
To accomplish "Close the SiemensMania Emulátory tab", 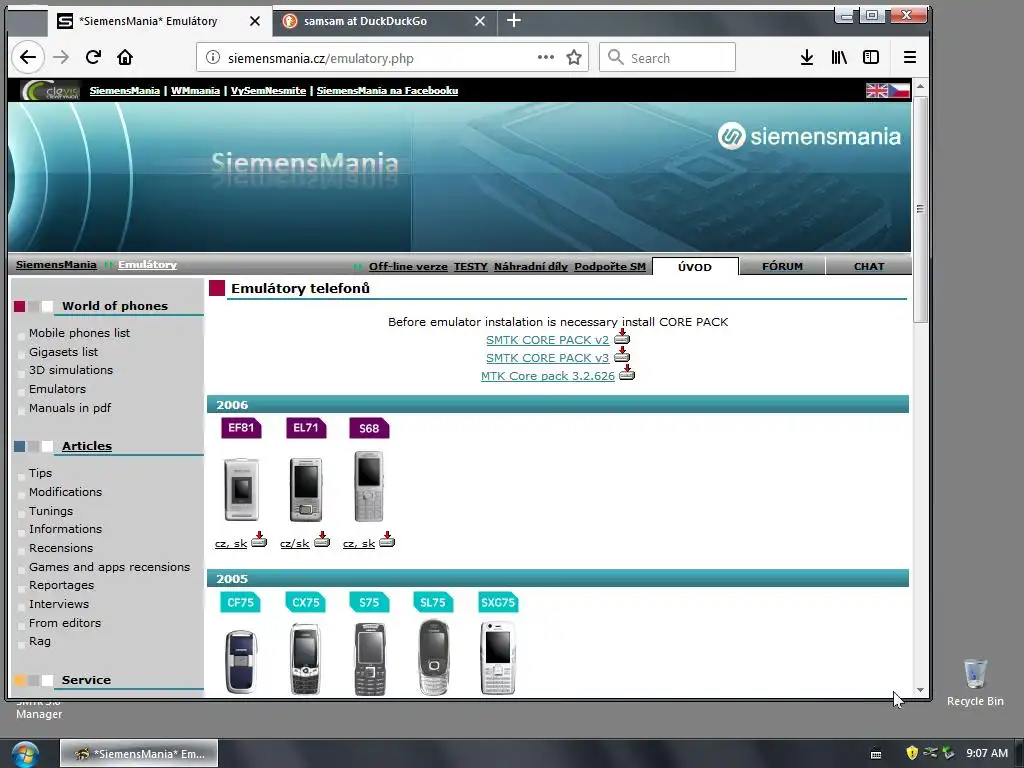I will click(255, 21).
